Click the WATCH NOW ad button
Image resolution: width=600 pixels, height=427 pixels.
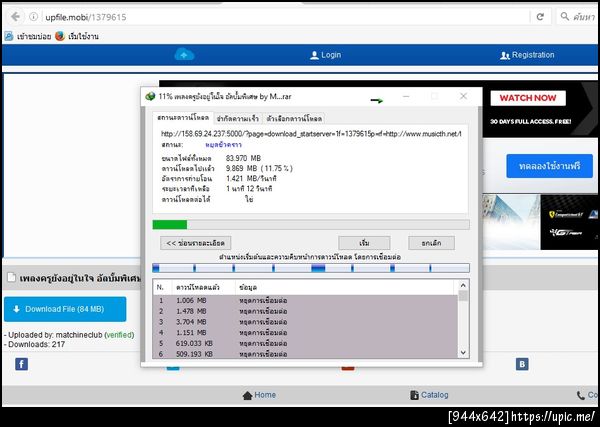[x=528, y=98]
